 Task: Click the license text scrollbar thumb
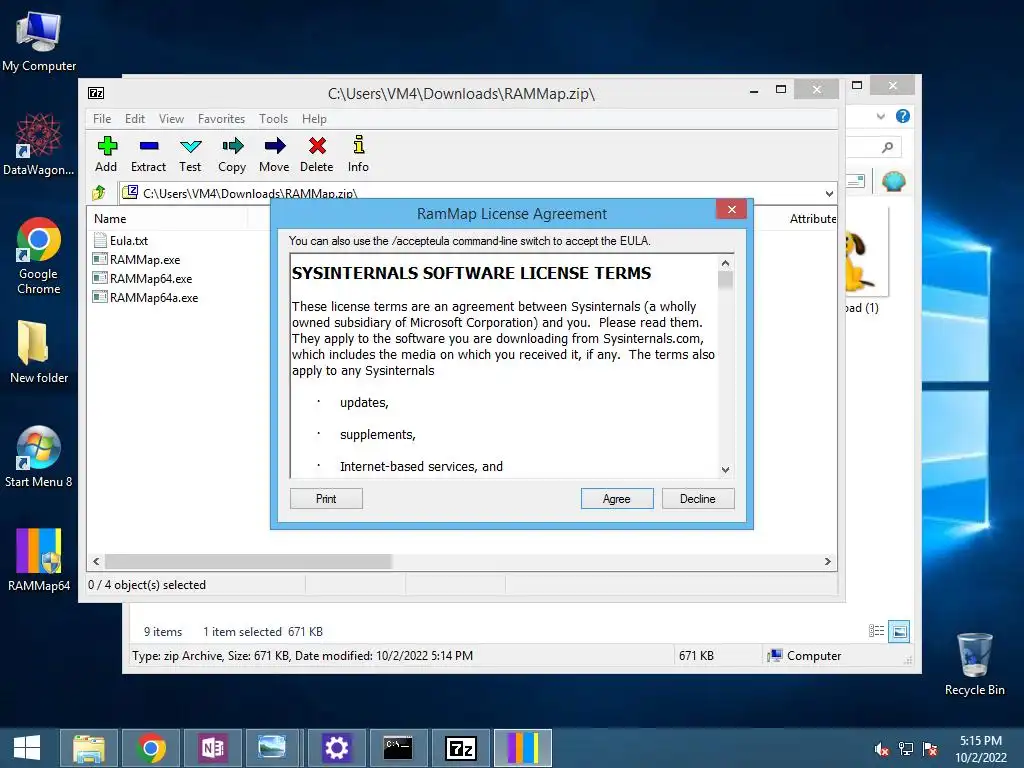[725, 280]
